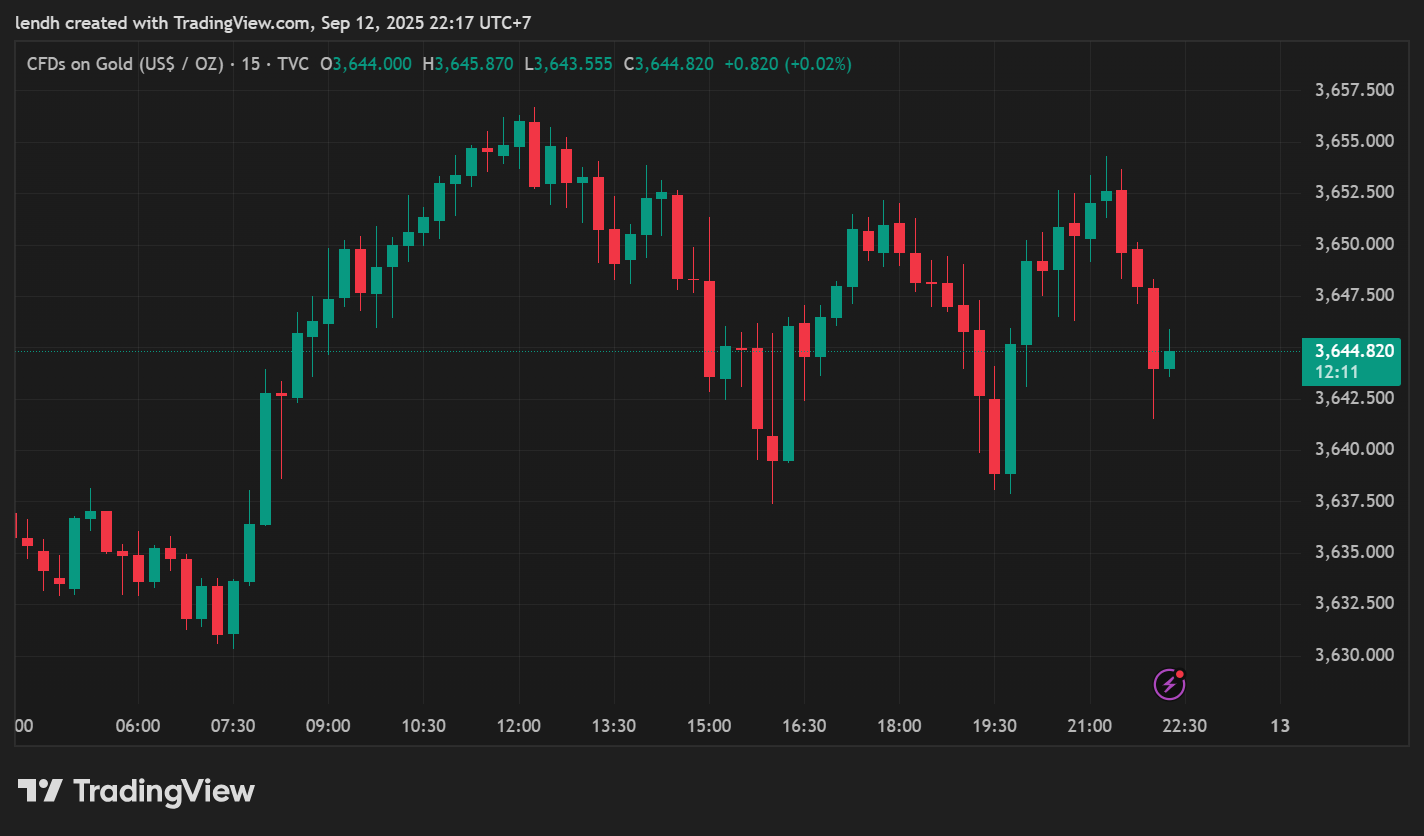Click the 13:30 time axis label
Viewport: 1424px width, 836px height.
[614, 726]
